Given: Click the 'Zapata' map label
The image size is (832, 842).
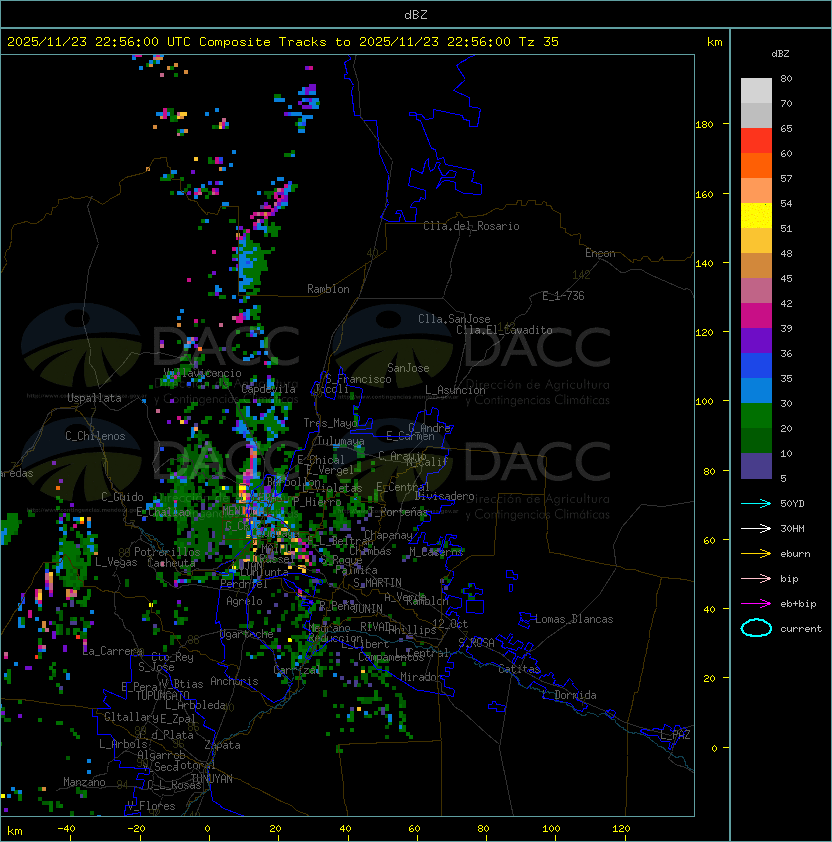Looking at the screenshot, I should tap(222, 745).
